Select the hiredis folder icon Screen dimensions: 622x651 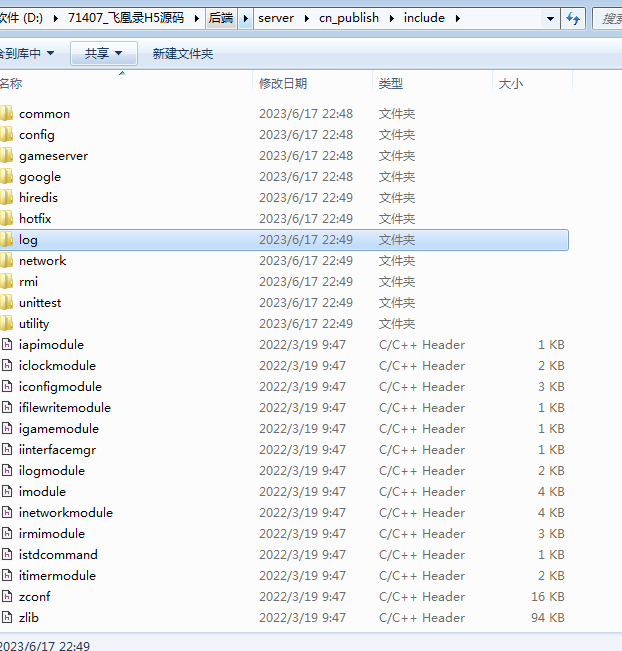[6, 198]
